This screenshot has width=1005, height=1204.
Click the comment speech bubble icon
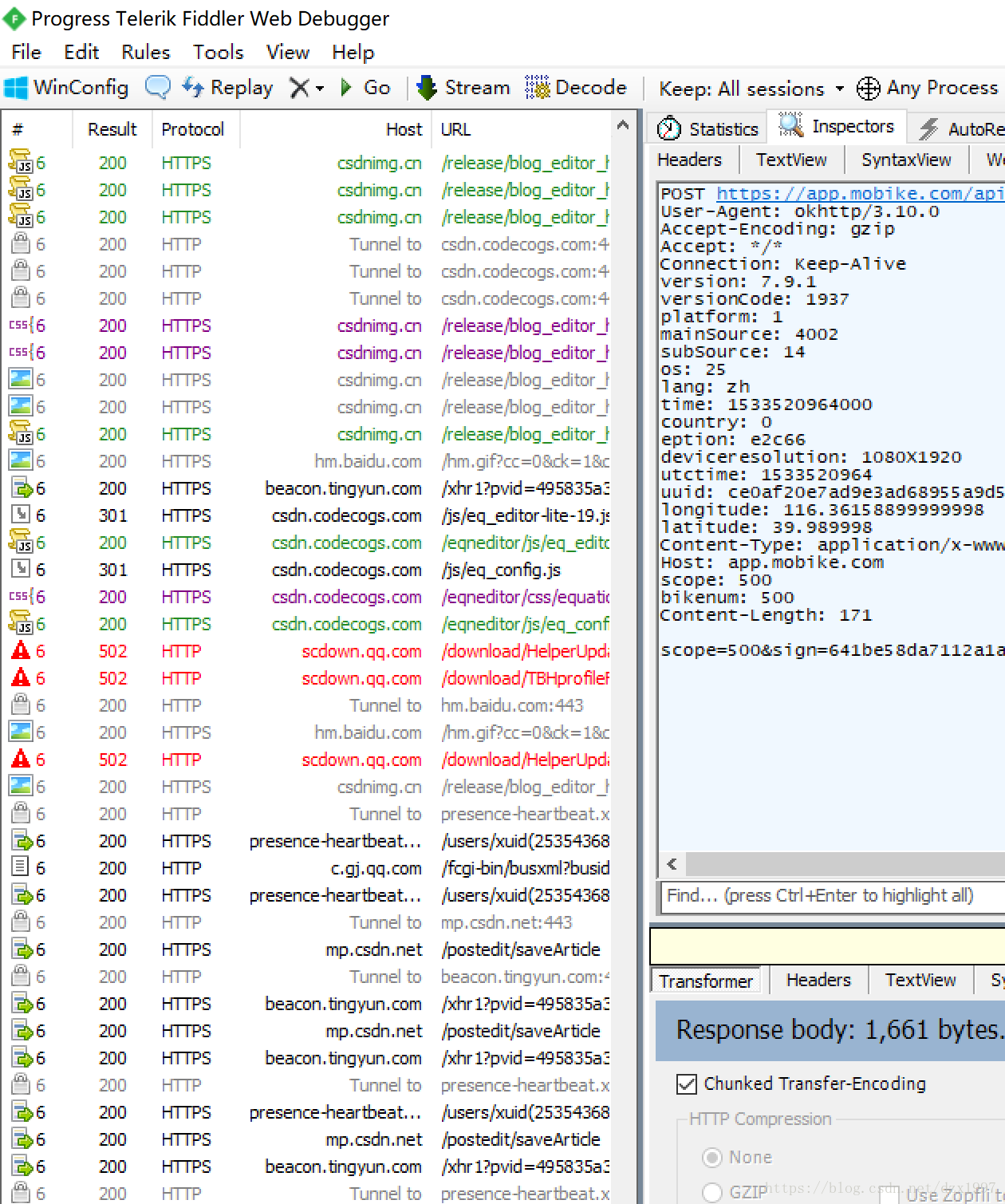157,88
